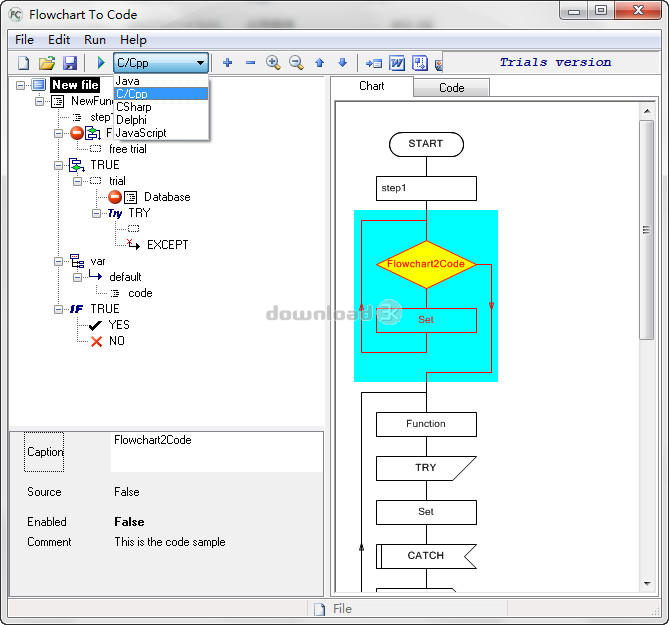Click the move up arrow icon

[x=320, y=63]
